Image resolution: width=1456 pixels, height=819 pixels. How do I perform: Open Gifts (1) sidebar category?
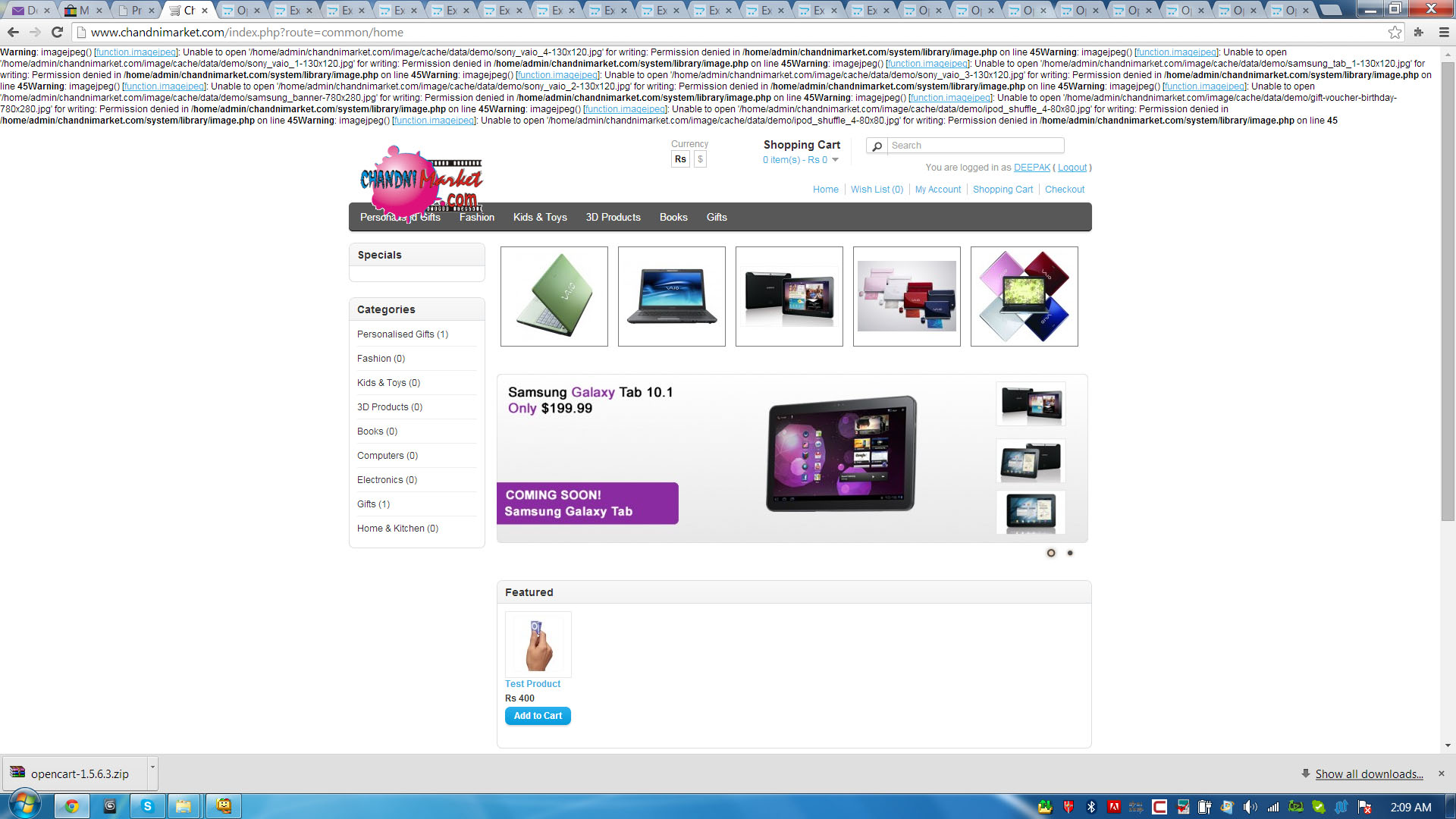(x=373, y=504)
